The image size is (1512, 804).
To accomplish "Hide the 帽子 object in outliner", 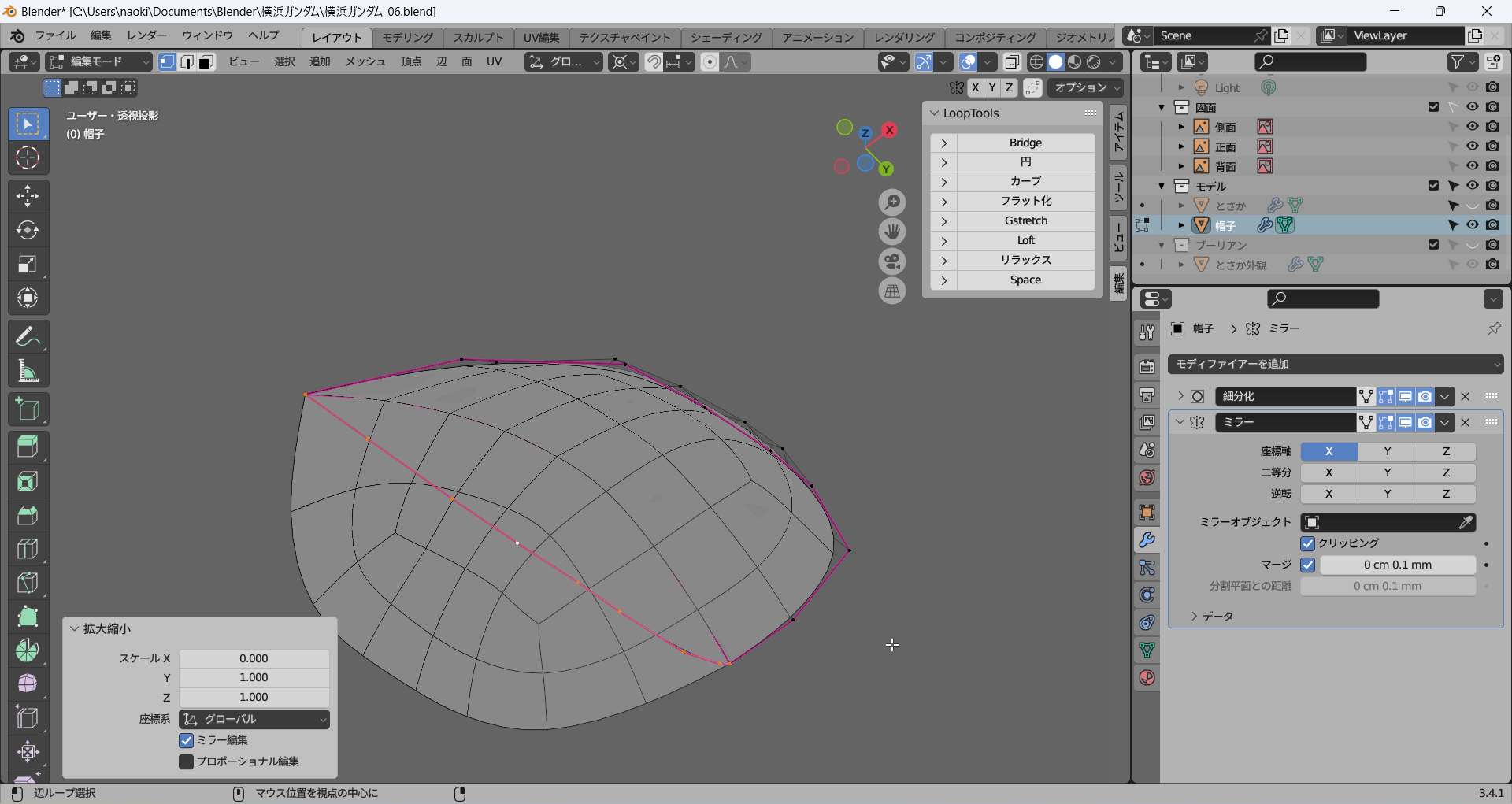I will point(1472,225).
